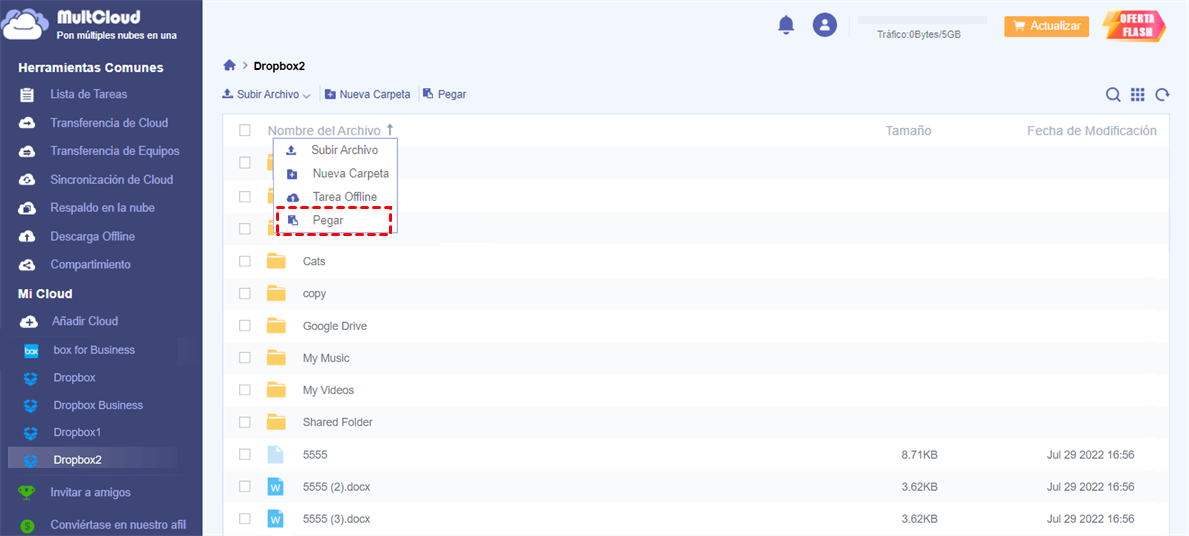Image resolution: width=1189 pixels, height=536 pixels.
Task: Go to home via breadcrumb icon
Action: [229, 66]
